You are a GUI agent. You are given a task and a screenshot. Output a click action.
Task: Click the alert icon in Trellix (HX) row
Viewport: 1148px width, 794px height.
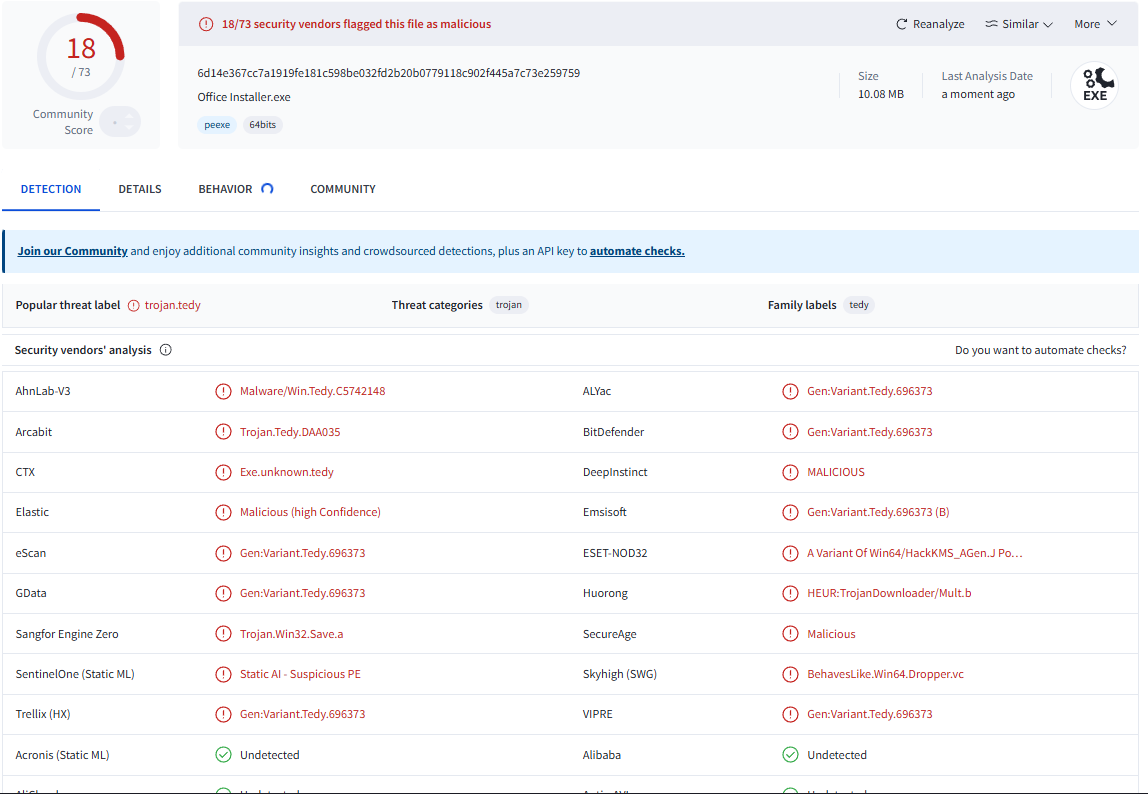[x=223, y=714]
